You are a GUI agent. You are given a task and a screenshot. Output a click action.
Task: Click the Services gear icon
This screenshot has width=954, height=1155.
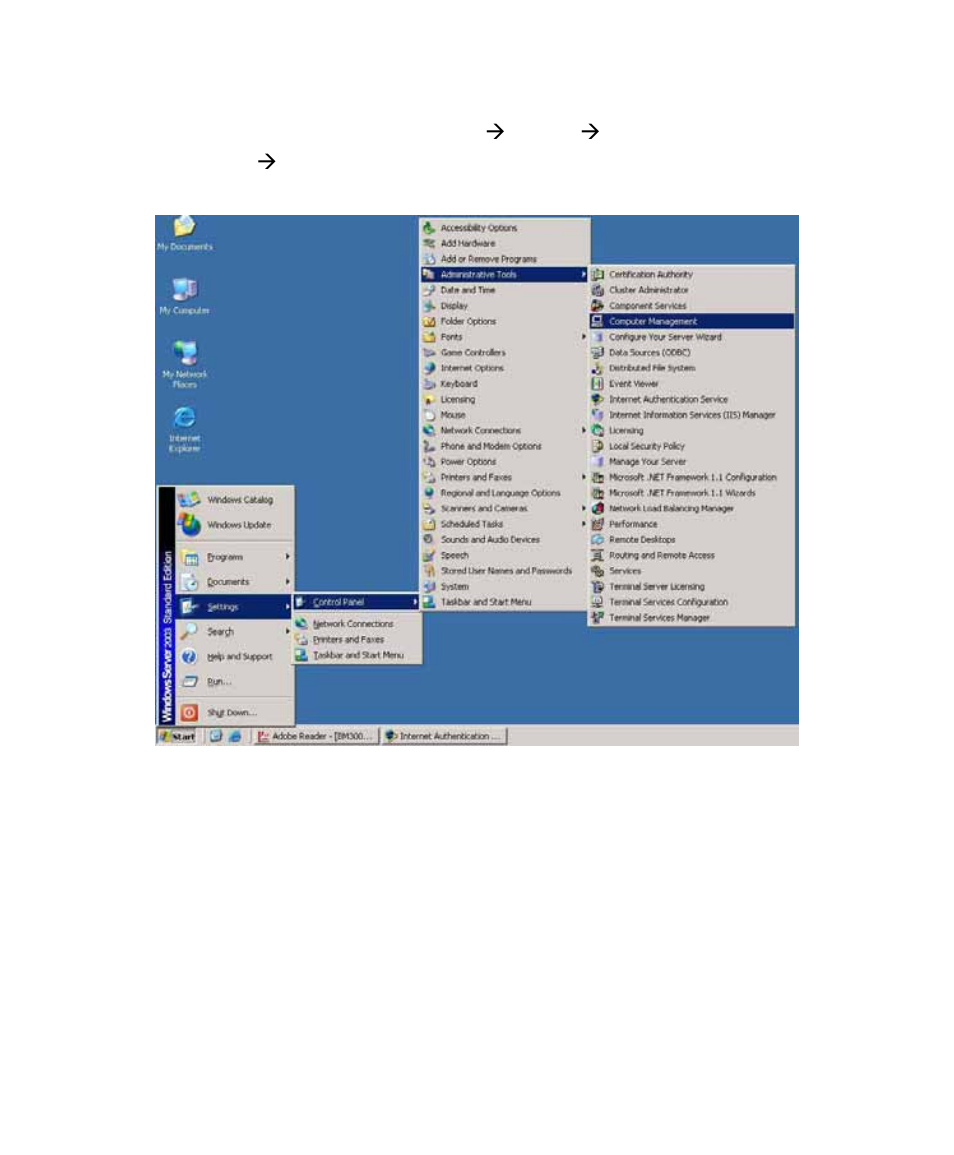pos(597,571)
